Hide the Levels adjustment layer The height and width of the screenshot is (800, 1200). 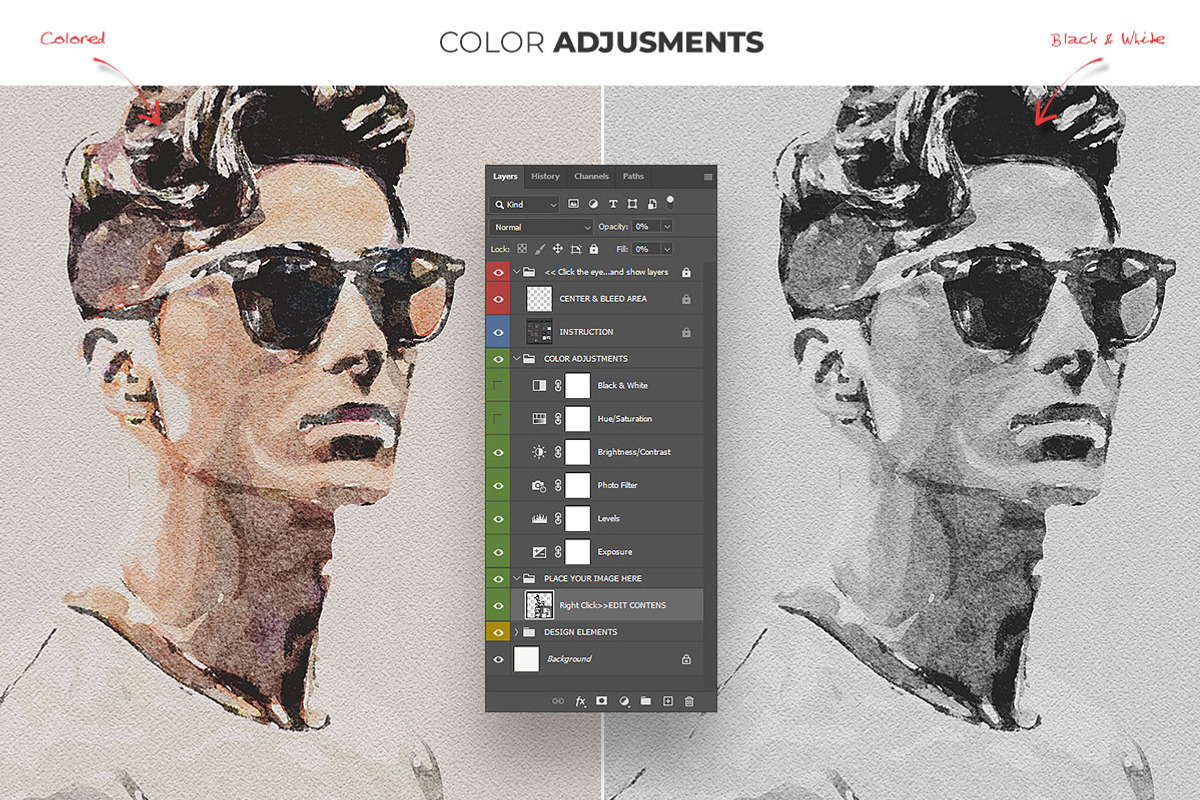pyautogui.click(x=498, y=518)
